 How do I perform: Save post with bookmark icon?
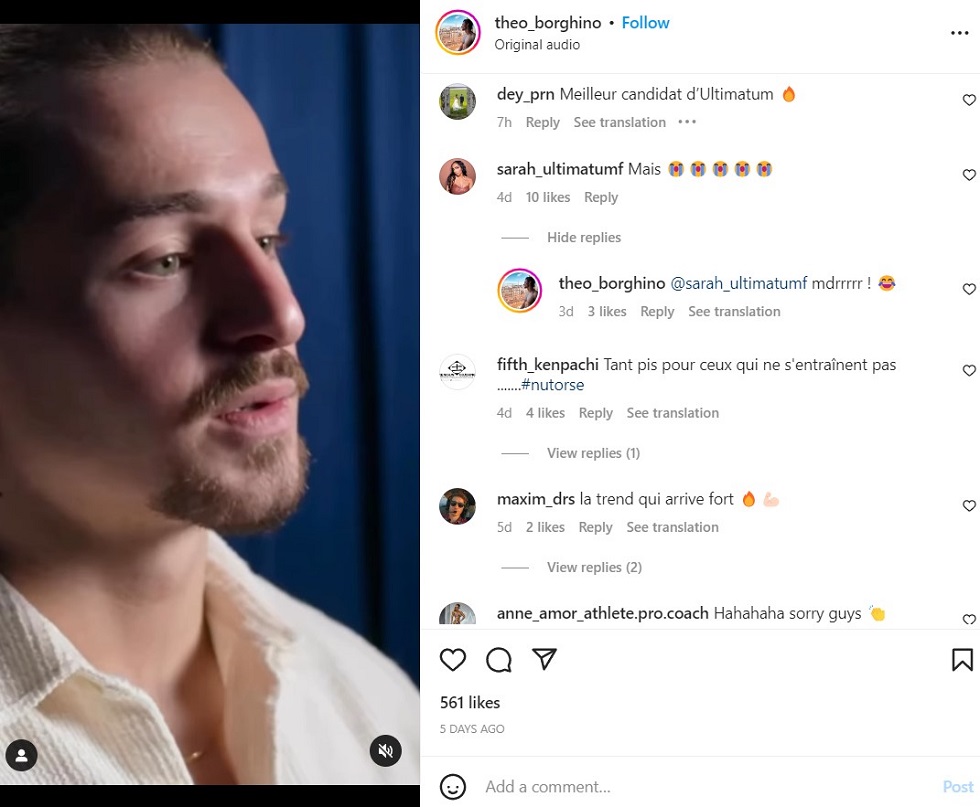point(962,659)
